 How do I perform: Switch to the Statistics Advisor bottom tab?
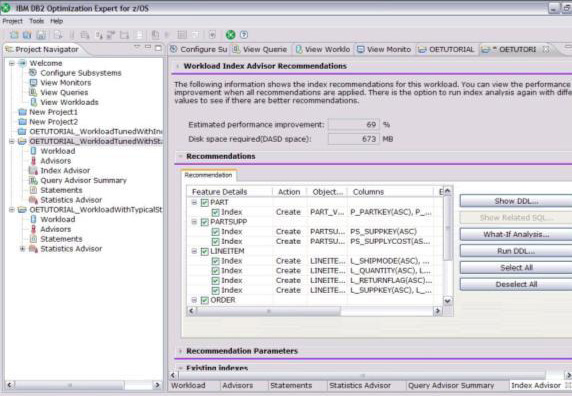point(360,385)
